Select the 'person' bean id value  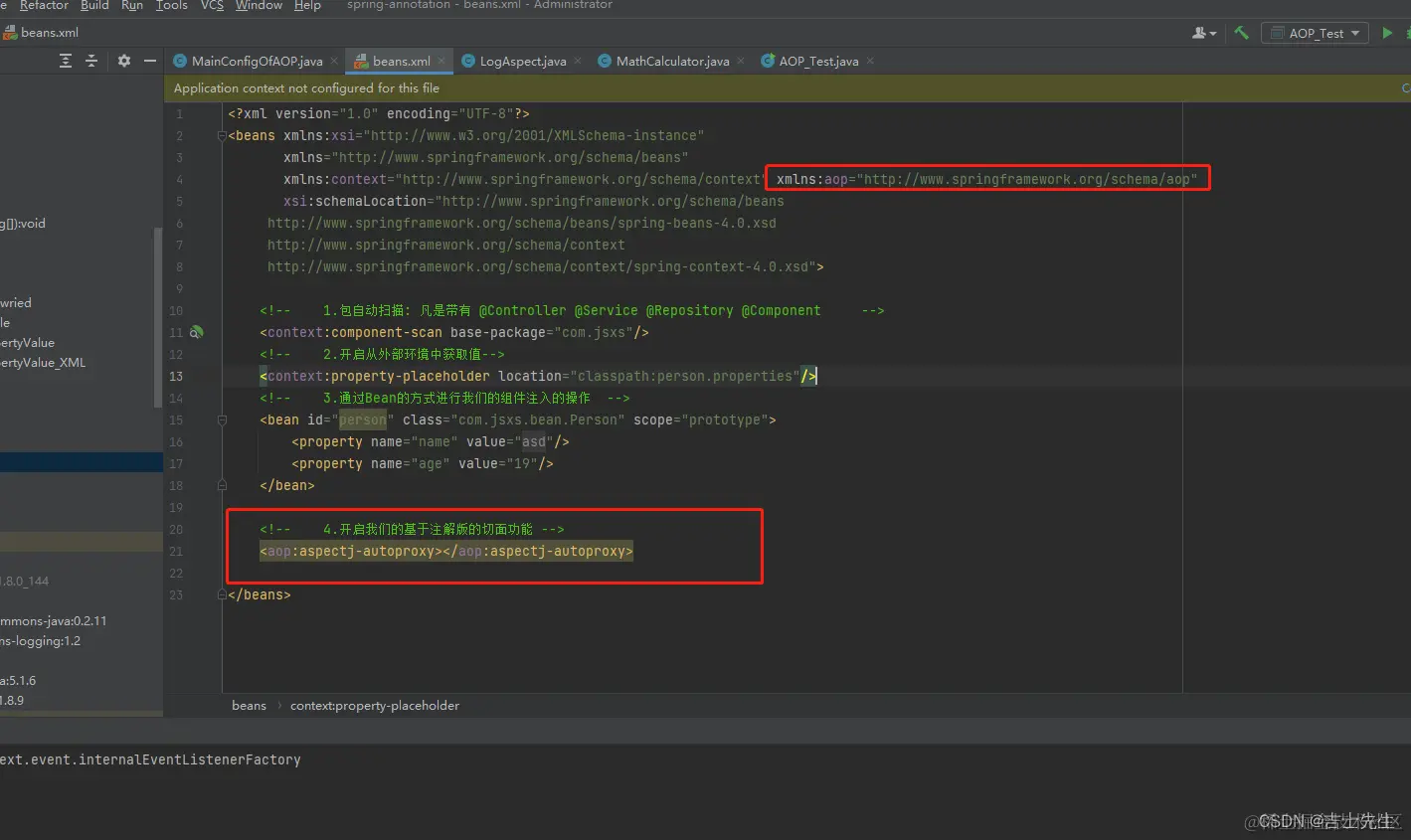click(x=363, y=420)
